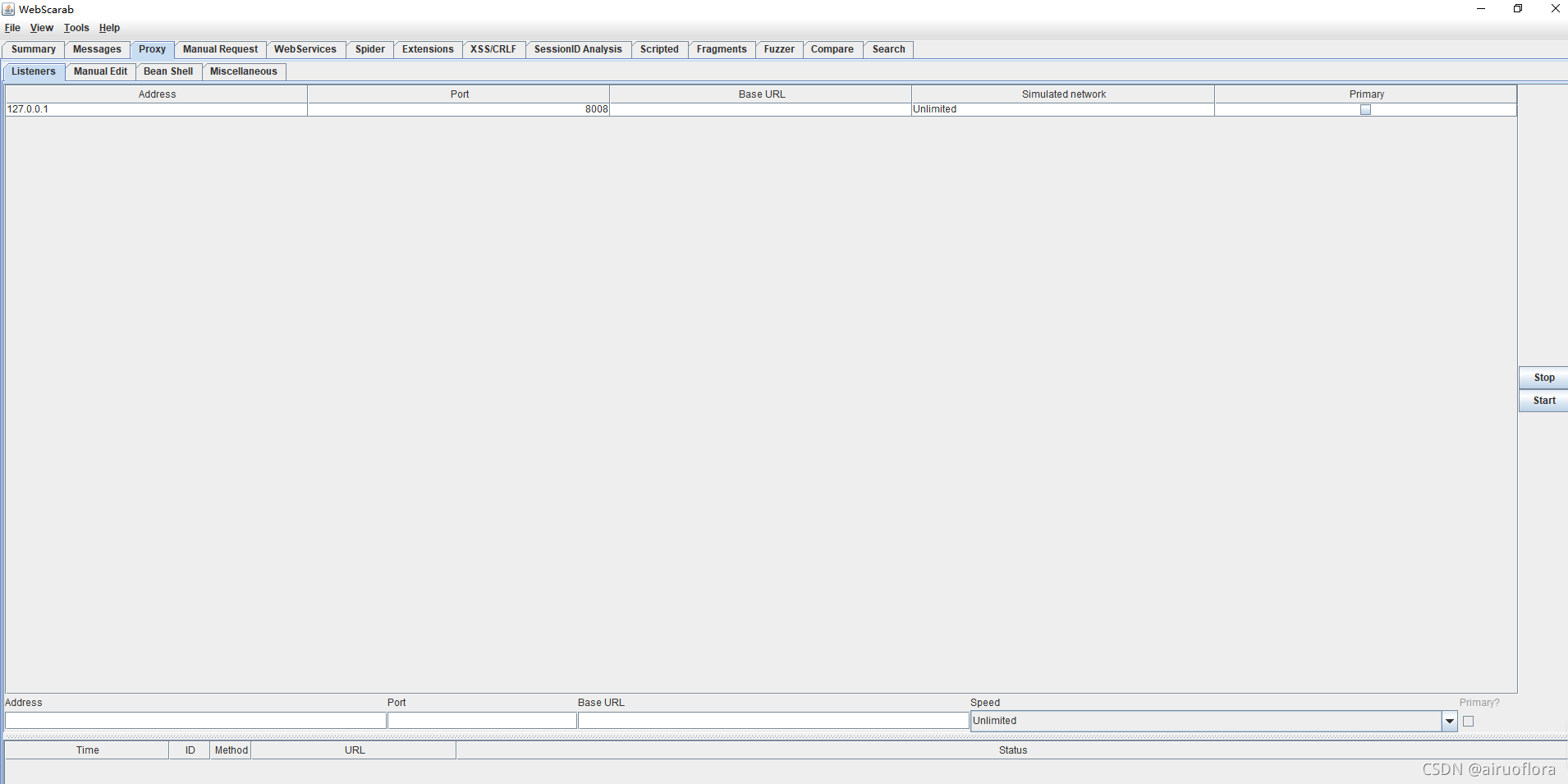Expand the Speed dropdown arrow
The width and height of the screenshot is (1568, 784).
(x=1450, y=722)
